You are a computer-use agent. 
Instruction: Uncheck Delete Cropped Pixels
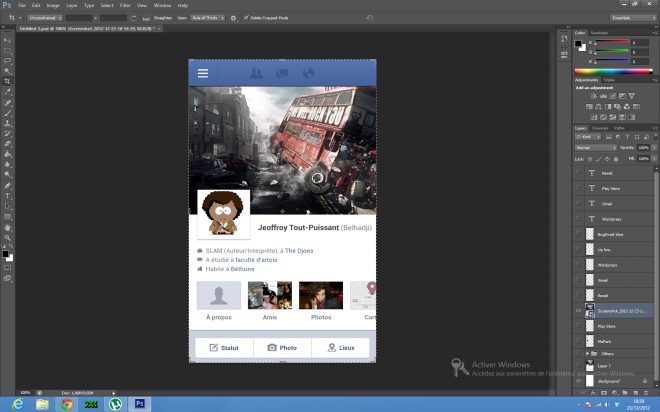246,18
